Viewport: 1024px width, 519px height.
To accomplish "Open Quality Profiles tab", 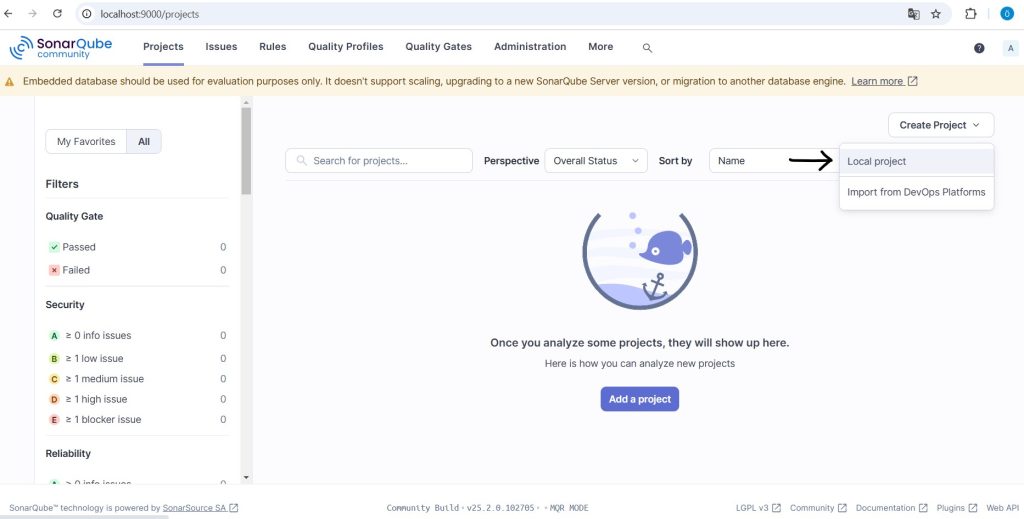I will [345, 47].
